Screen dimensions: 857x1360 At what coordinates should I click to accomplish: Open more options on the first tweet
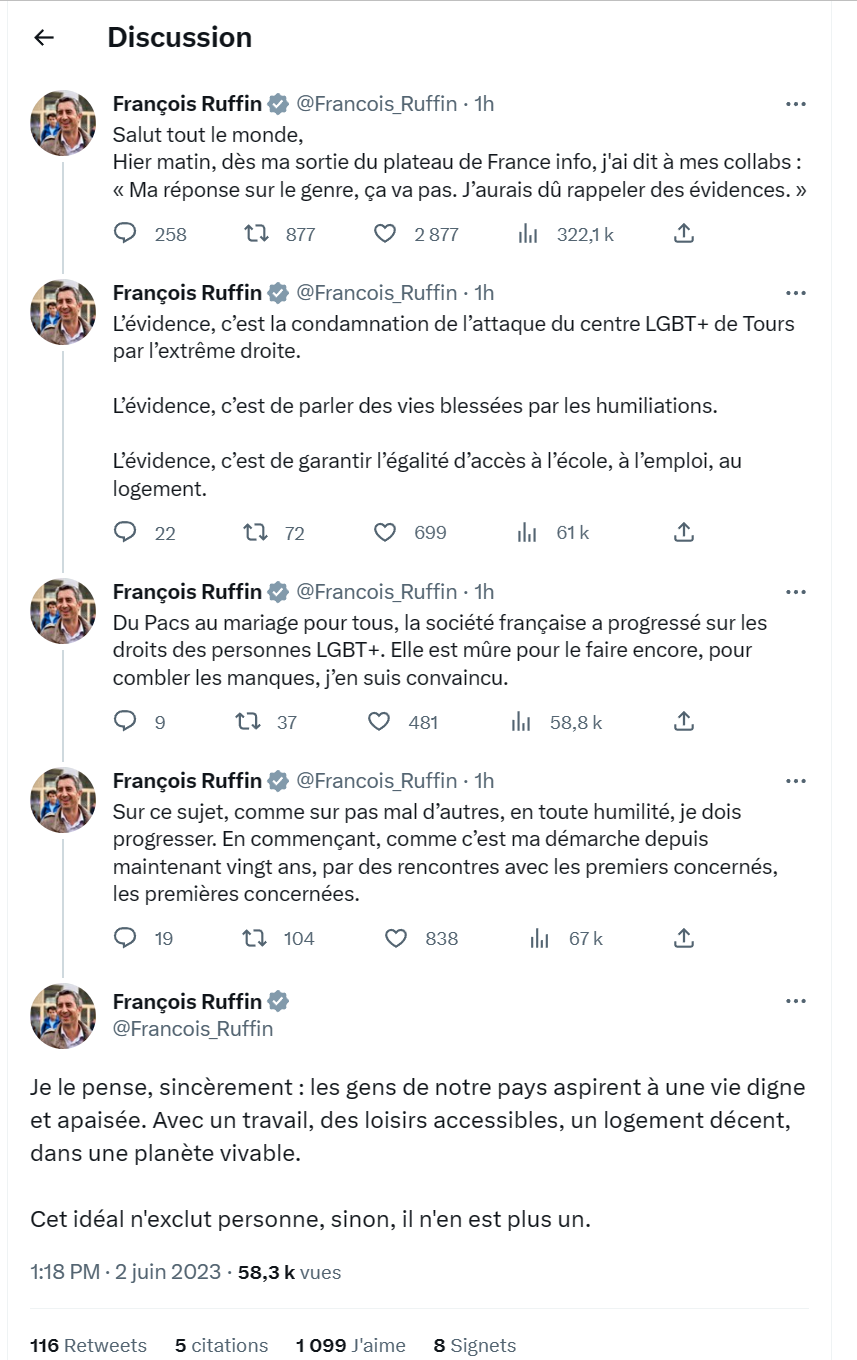coord(796,104)
